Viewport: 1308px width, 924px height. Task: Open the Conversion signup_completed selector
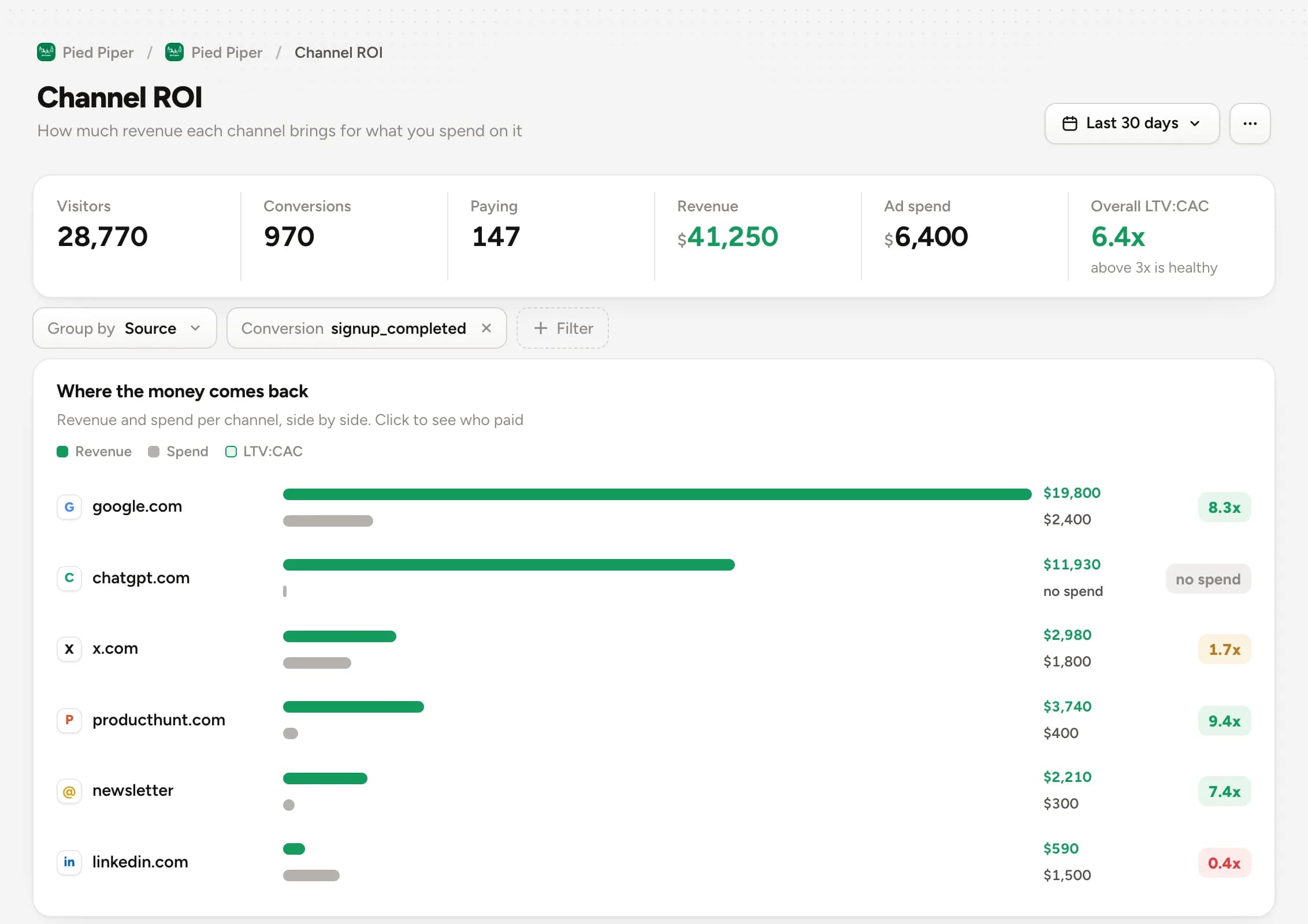point(354,328)
